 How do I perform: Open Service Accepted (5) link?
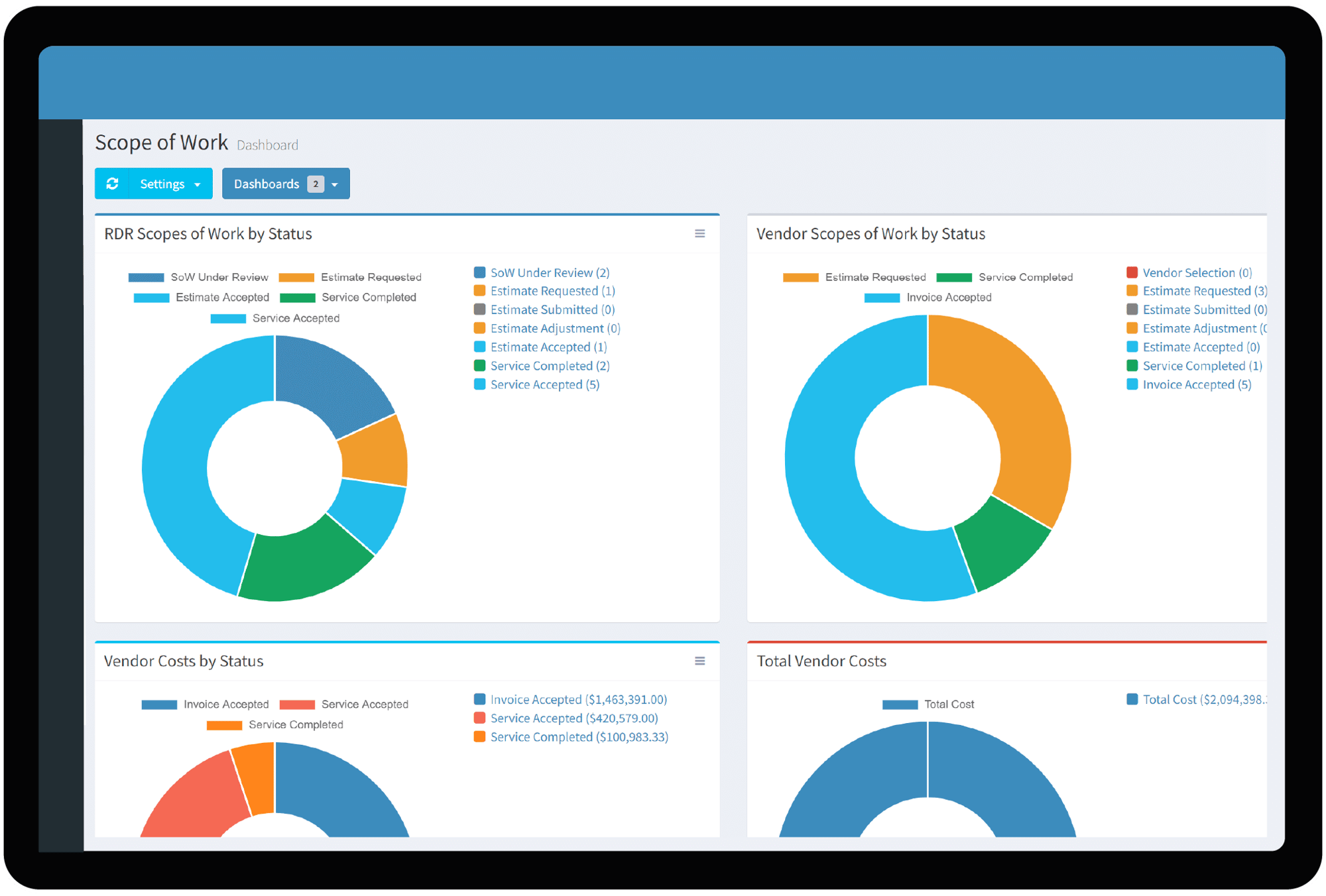click(545, 384)
